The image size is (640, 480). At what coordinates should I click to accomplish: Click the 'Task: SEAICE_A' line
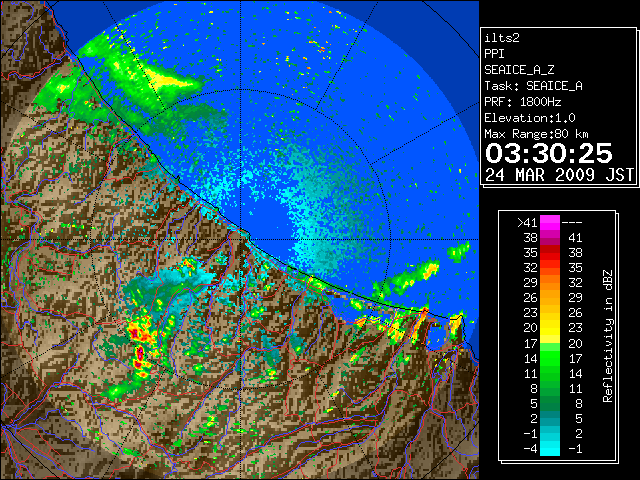coord(533,86)
